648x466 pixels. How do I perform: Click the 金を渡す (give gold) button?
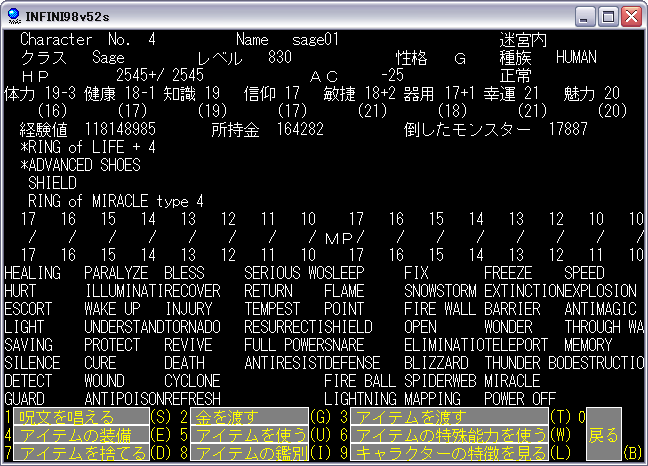click(x=250, y=417)
